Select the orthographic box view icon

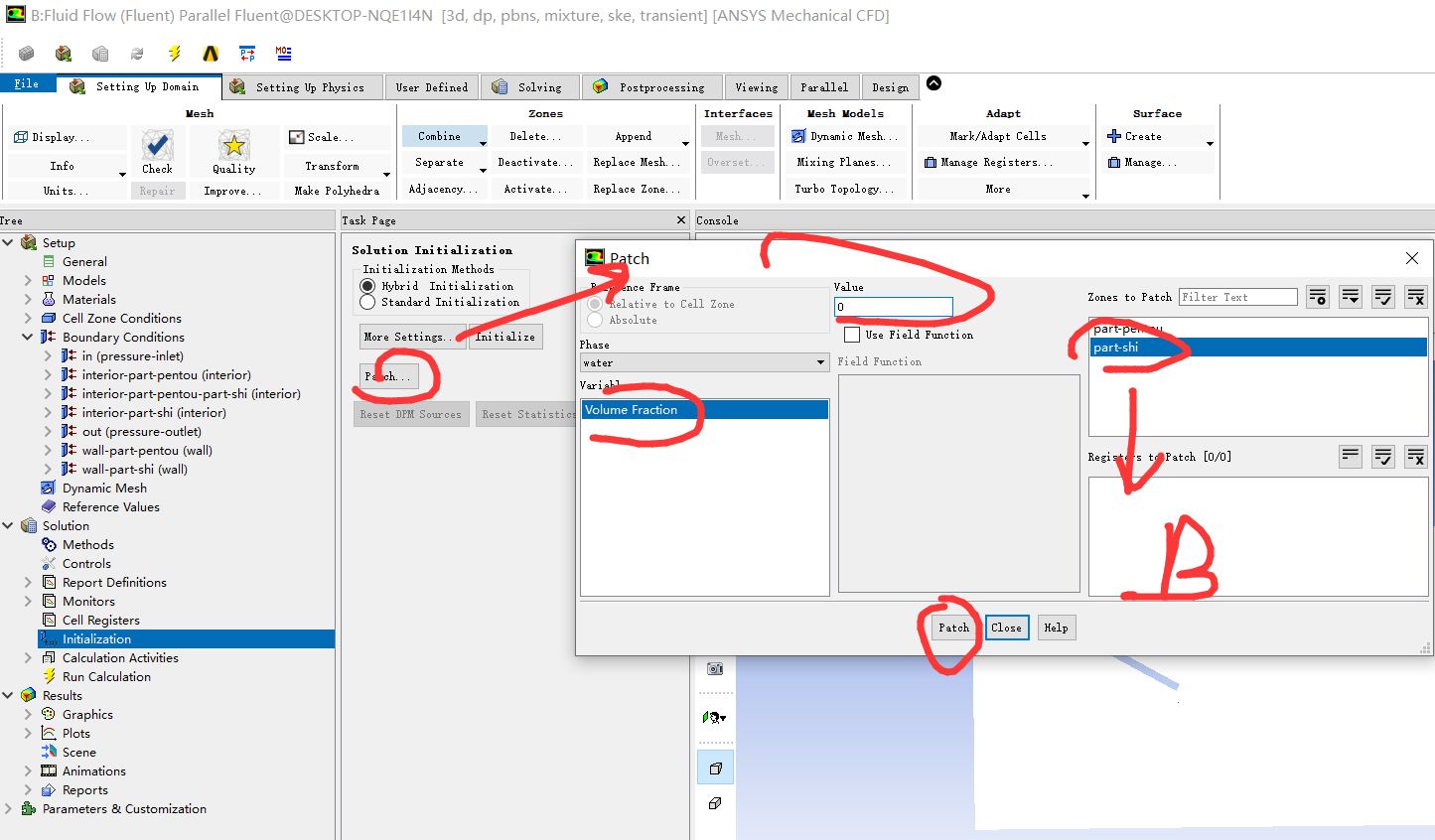tap(715, 803)
